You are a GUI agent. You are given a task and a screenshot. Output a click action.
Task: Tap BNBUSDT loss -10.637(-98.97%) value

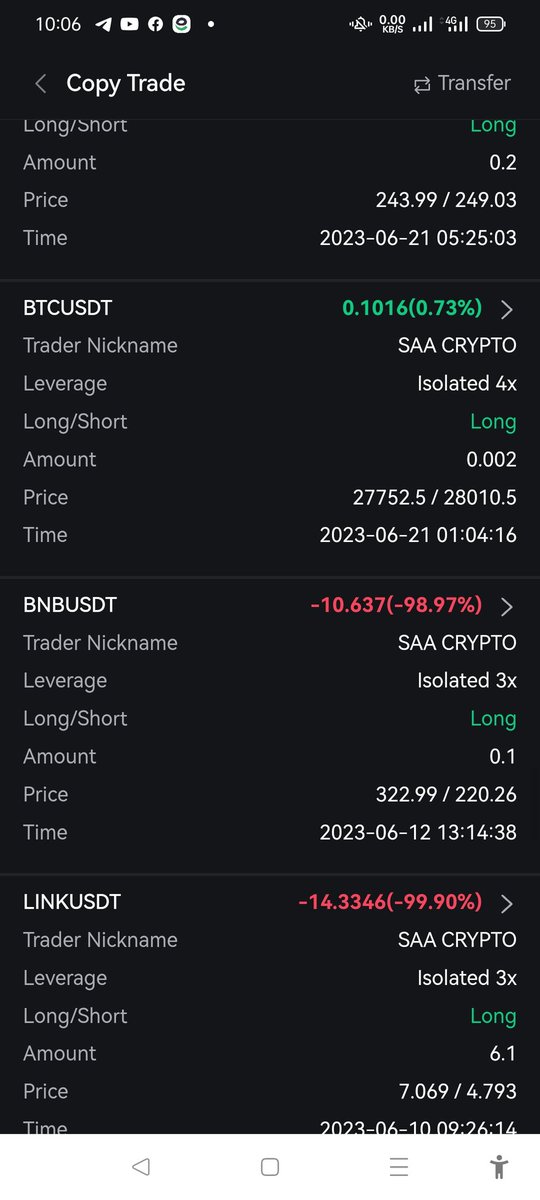coord(396,605)
